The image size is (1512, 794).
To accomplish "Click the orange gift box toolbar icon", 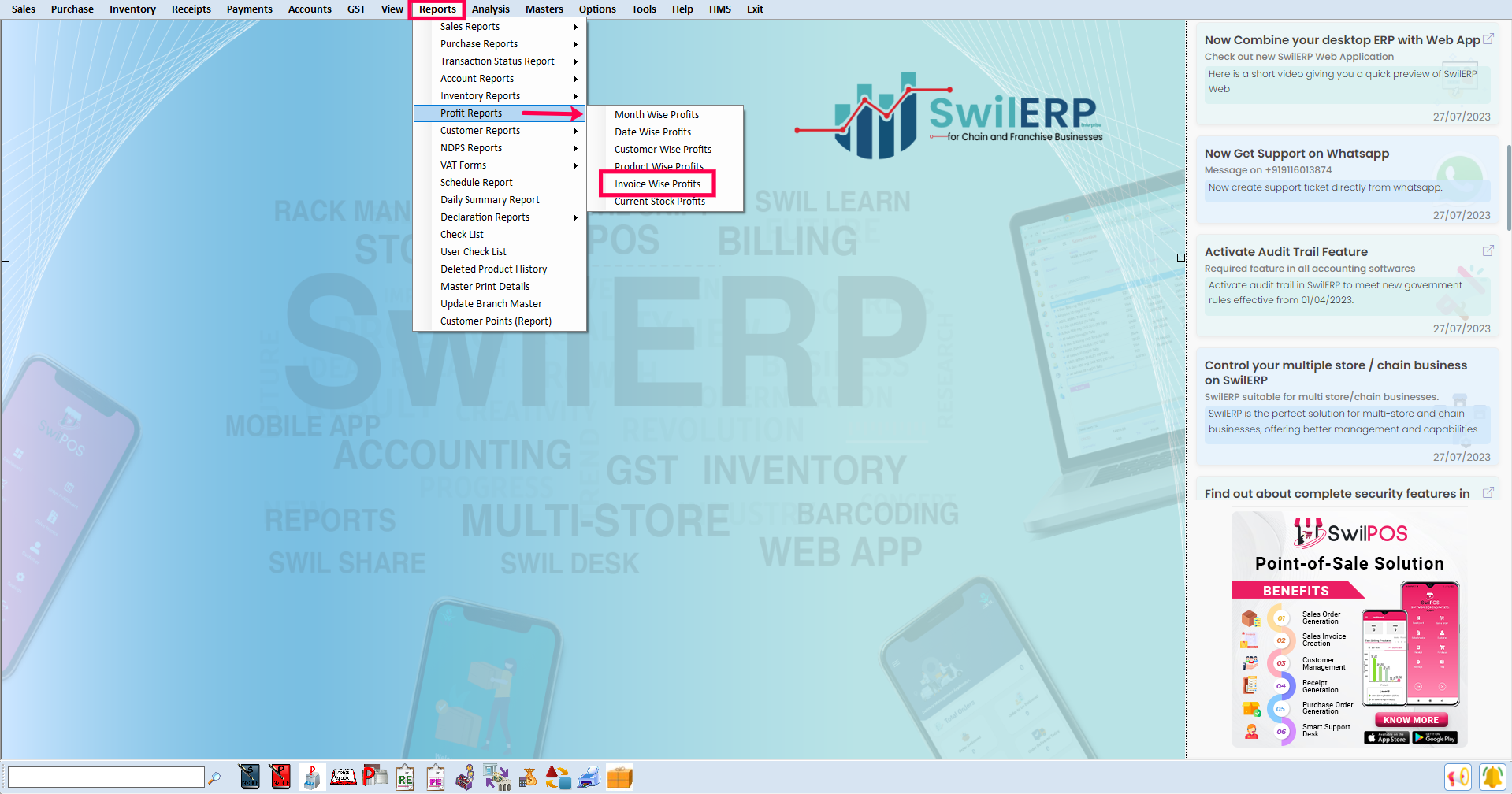I will coord(619,777).
